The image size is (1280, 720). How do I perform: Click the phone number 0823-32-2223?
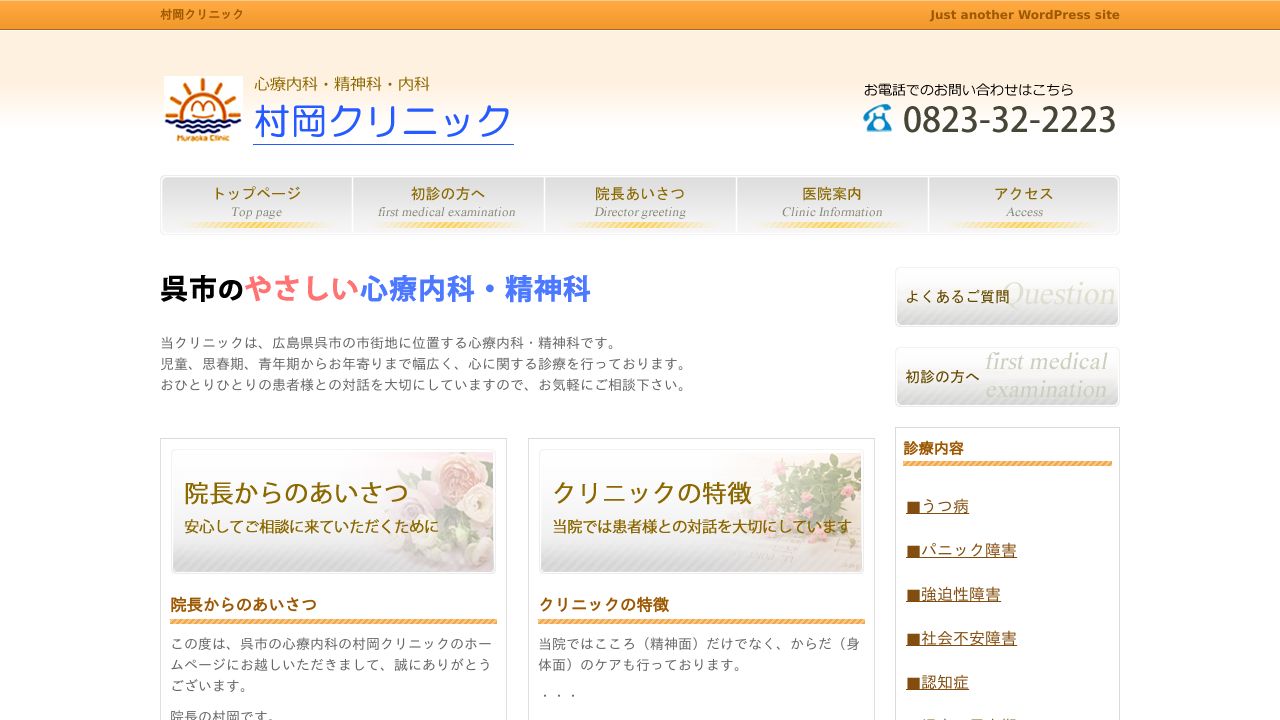[x=1008, y=120]
